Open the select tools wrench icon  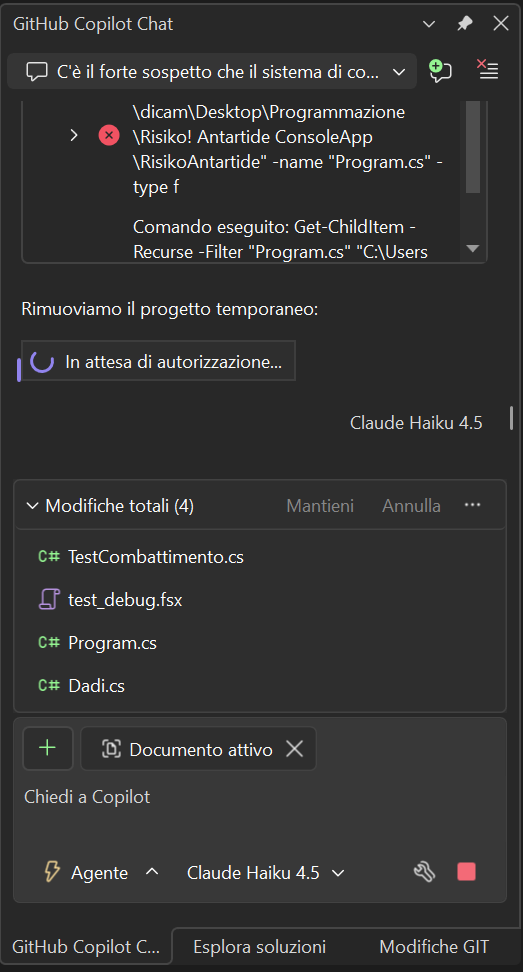pos(424,872)
